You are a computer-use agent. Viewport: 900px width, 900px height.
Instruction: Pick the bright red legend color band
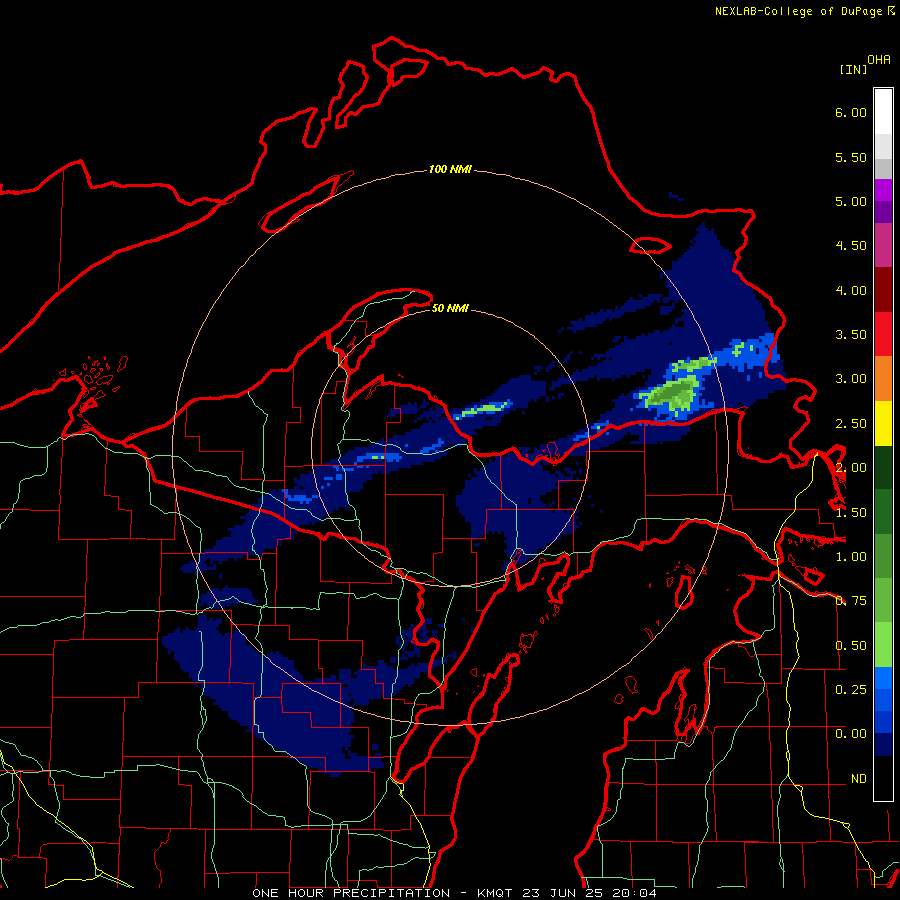coord(883,334)
